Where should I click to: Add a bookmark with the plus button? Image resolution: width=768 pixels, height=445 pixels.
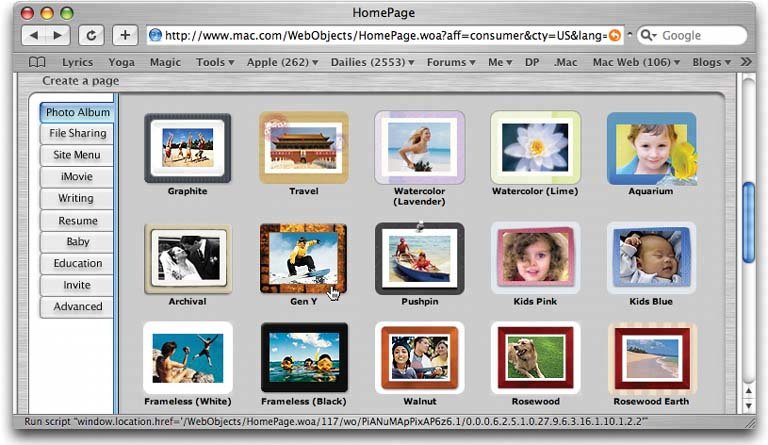click(x=125, y=35)
